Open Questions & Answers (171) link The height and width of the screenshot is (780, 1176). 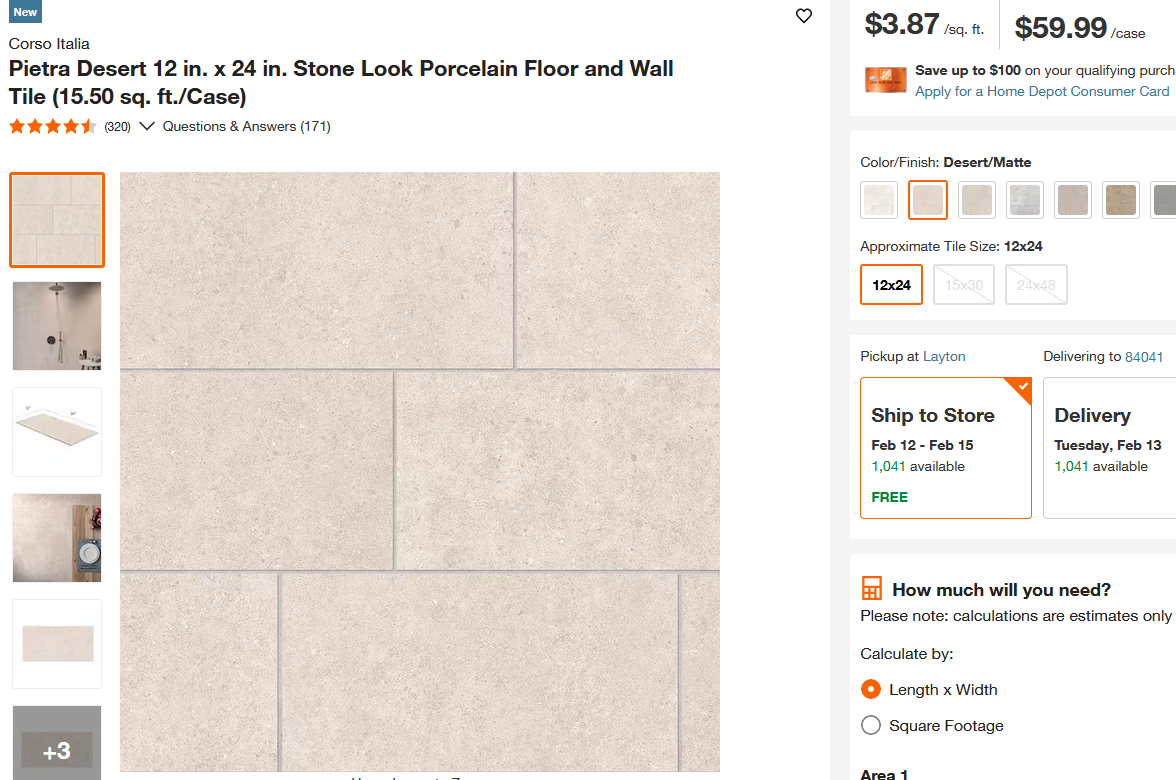click(247, 126)
